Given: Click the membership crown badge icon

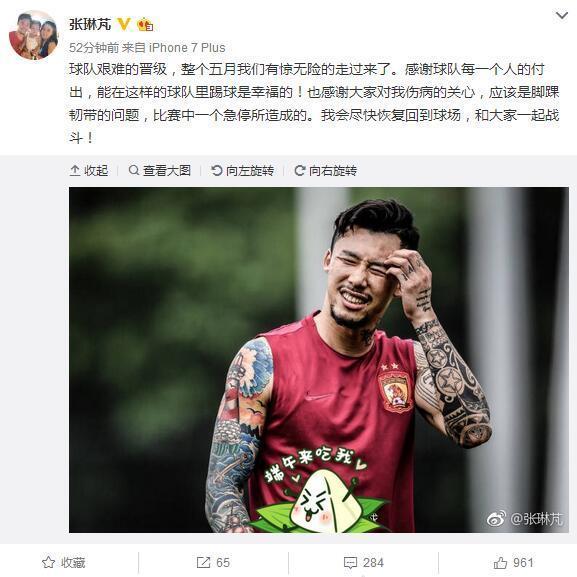Looking at the screenshot, I should [x=145, y=25].
